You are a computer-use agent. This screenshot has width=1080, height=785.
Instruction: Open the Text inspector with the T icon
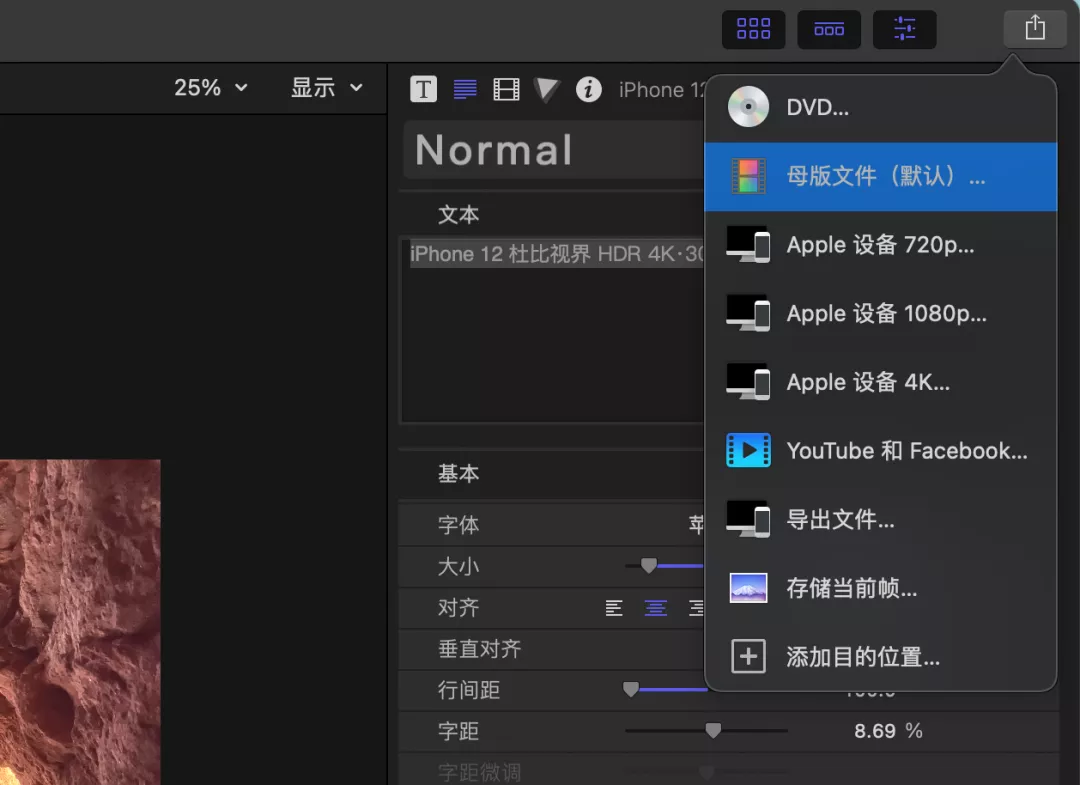tap(423, 89)
